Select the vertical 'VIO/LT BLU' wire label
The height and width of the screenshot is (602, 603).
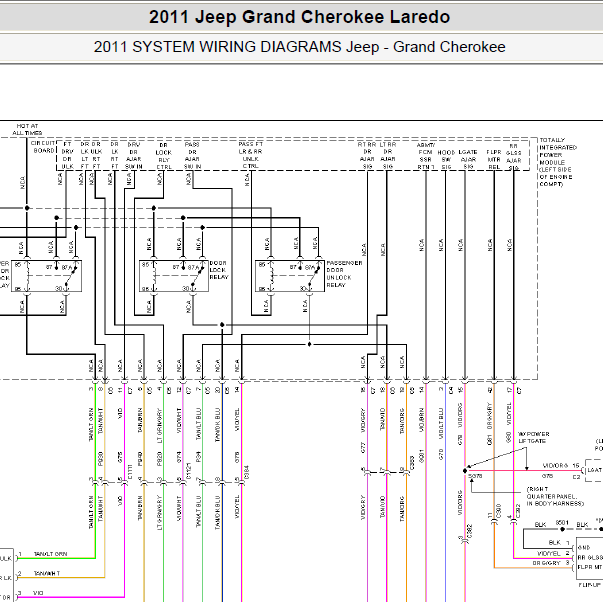[441, 424]
